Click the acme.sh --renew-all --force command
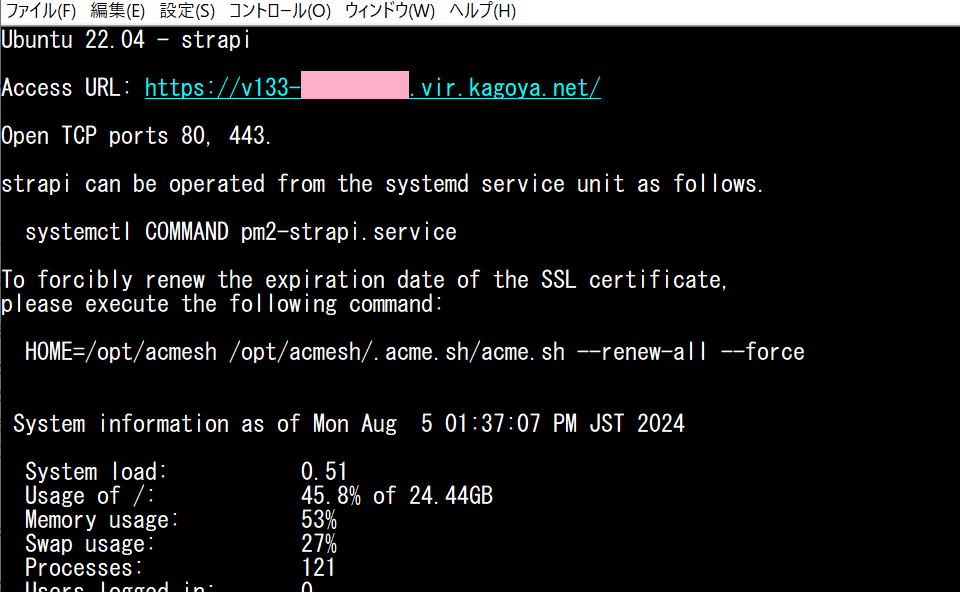This screenshot has height=592, width=960. coord(414,352)
